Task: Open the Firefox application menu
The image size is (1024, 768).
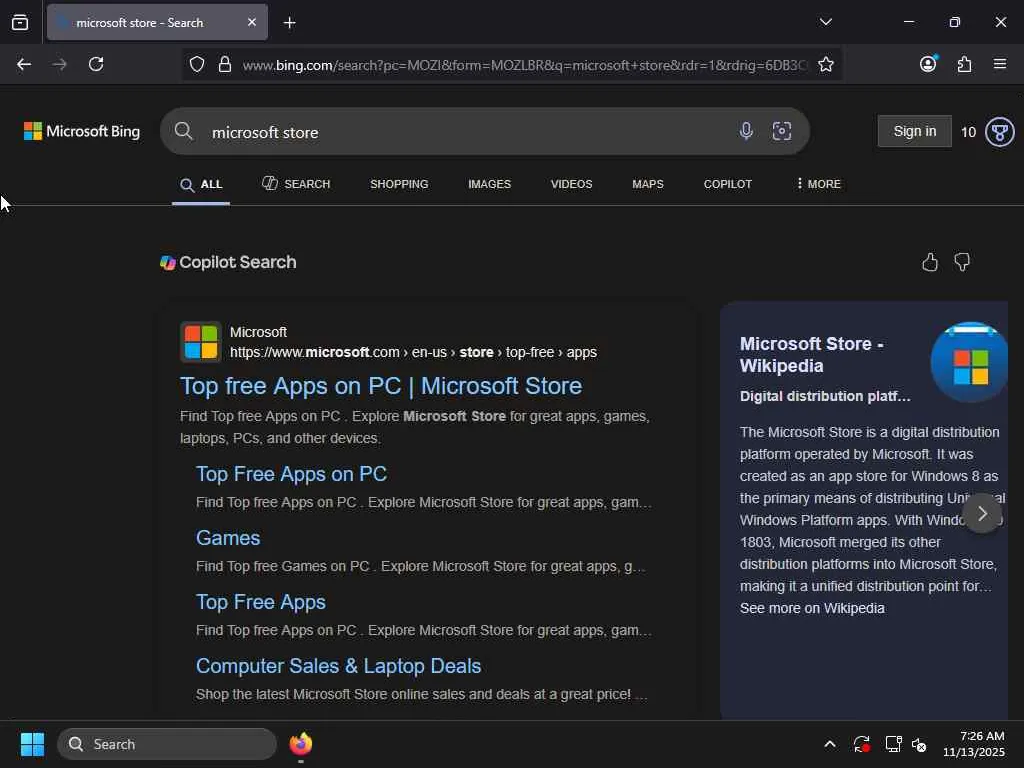Action: click(x=999, y=64)
